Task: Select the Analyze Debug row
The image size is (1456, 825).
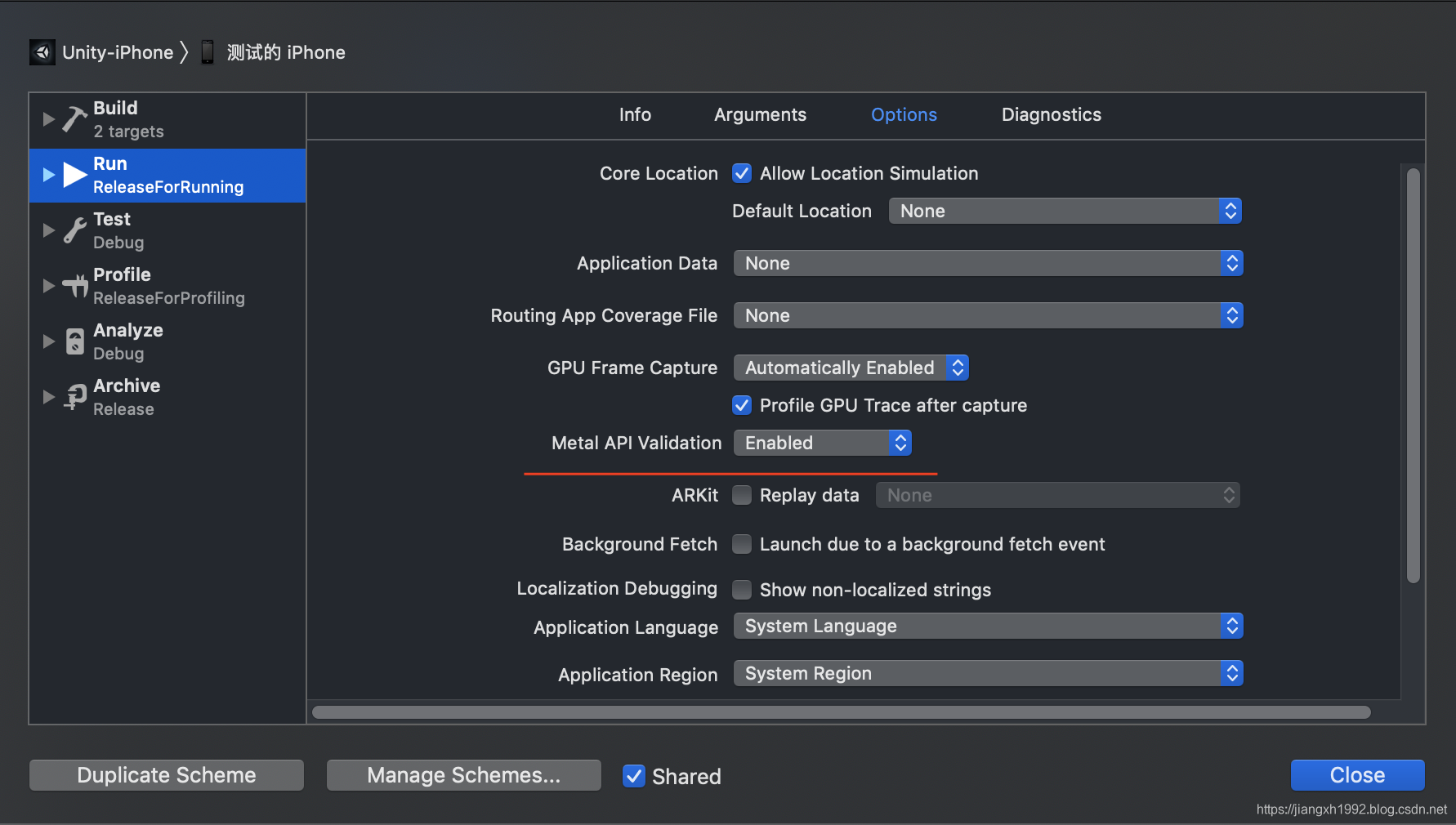Action: pyautogui.click(x=167, y=341)
